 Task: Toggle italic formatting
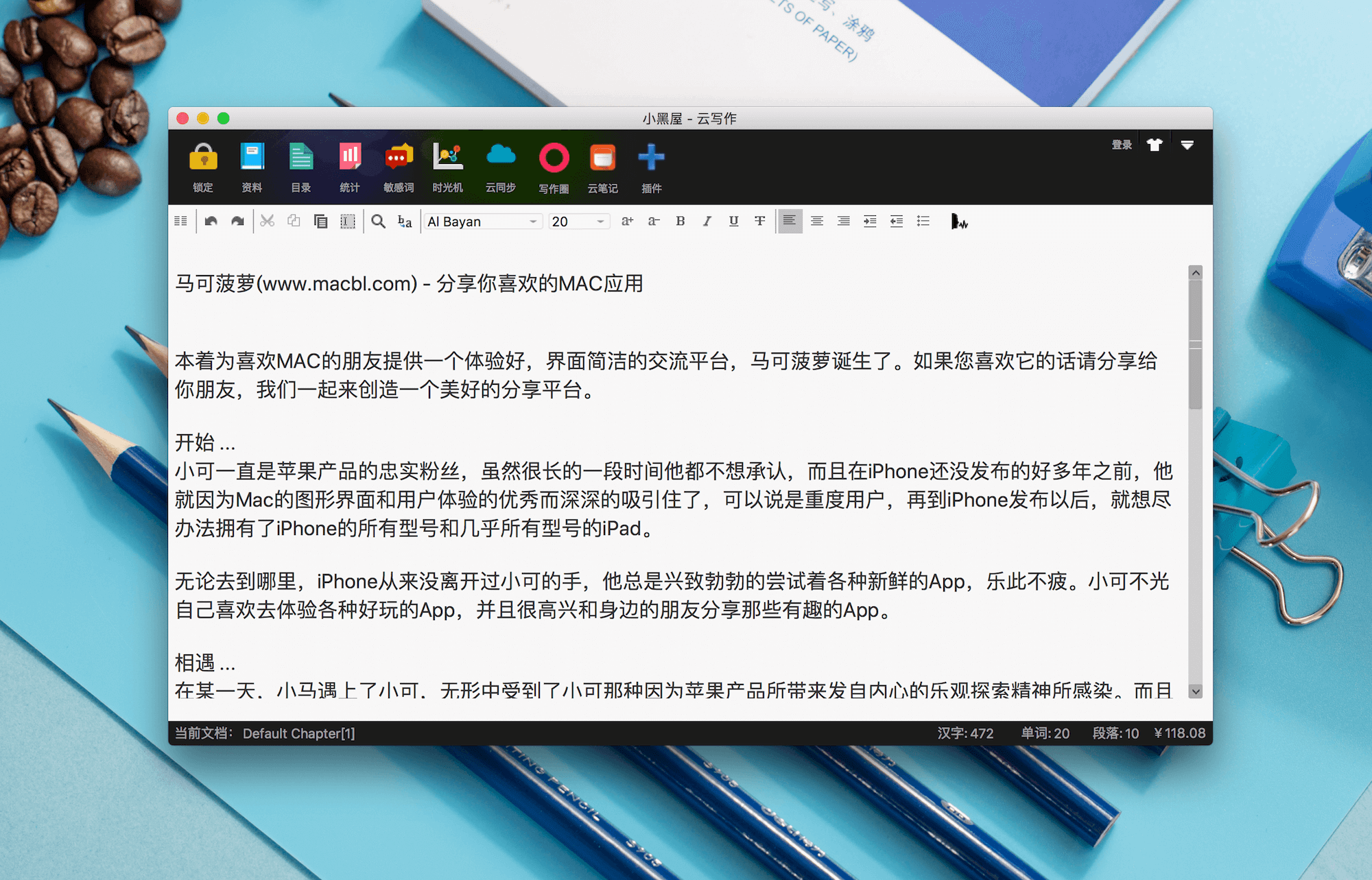click(707, 221)
